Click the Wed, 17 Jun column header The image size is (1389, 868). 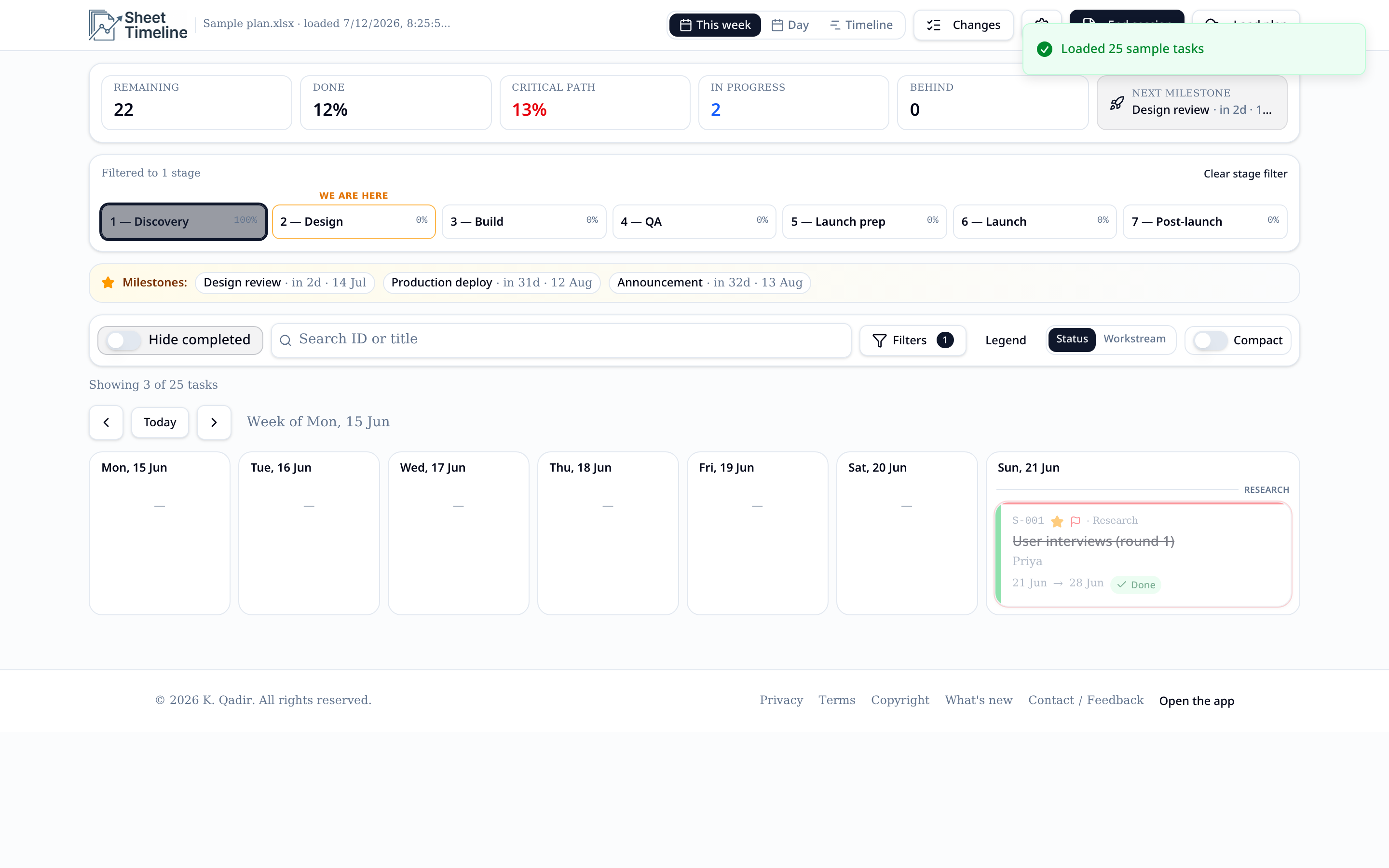(432, 467)
